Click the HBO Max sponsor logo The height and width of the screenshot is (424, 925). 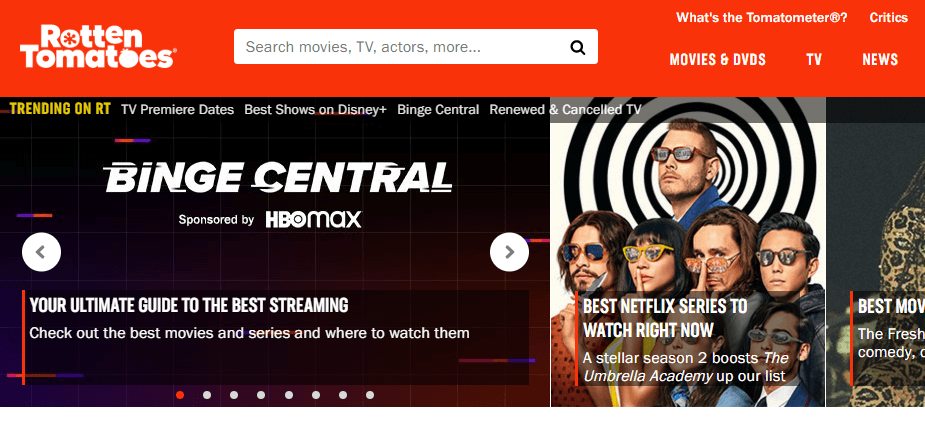tap(313, 219)
